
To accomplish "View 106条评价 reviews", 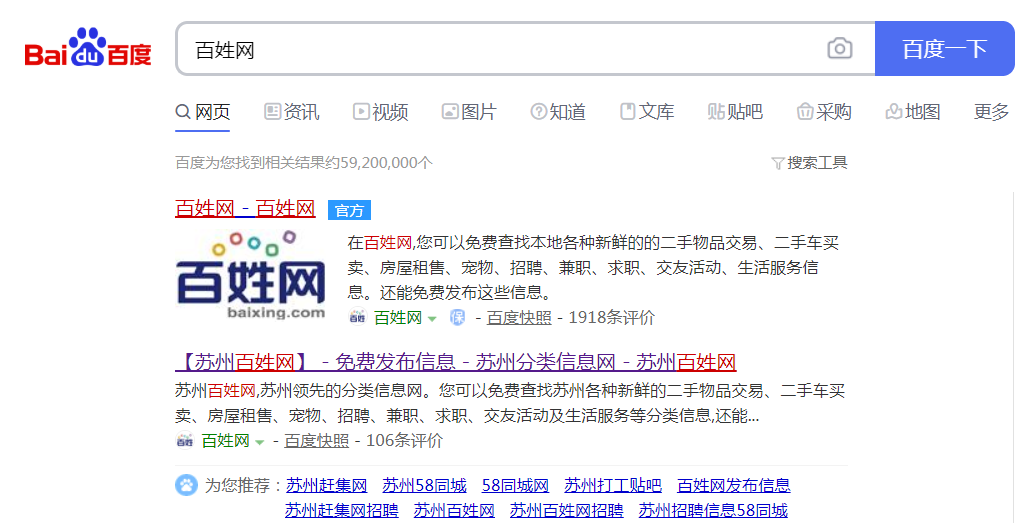I will tap(404, 441).
